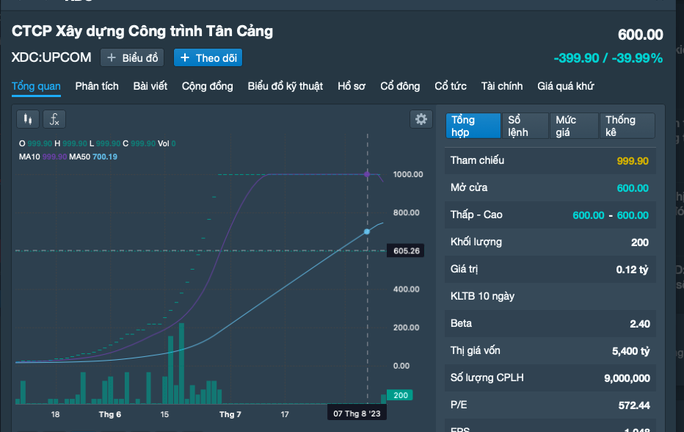Viewport: 684px width, 432px height.
Task: Click the change -399.90 / -39.99% text
Action: (x=608, y=58)
